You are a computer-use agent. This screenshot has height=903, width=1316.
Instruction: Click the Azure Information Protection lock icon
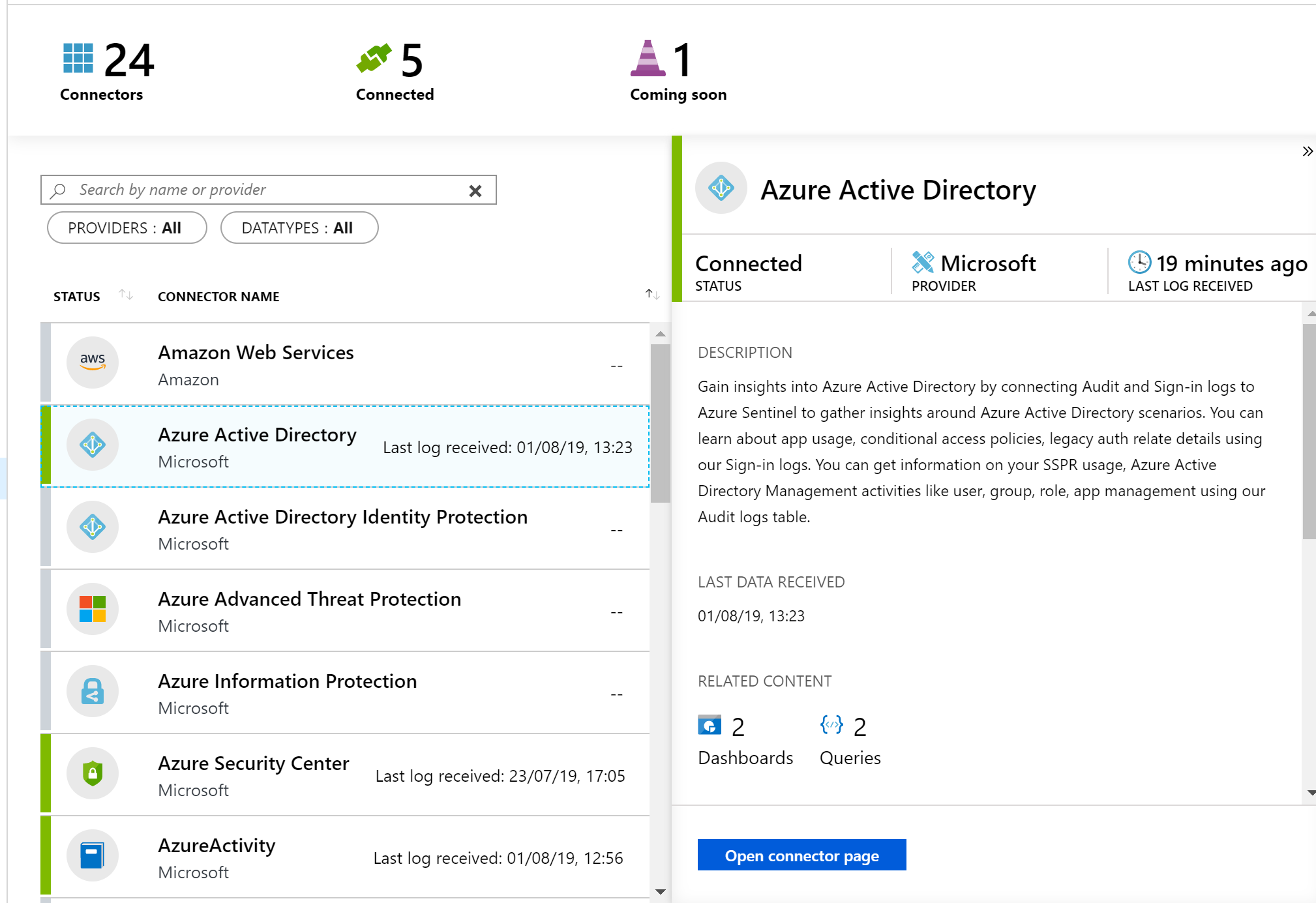93,691
